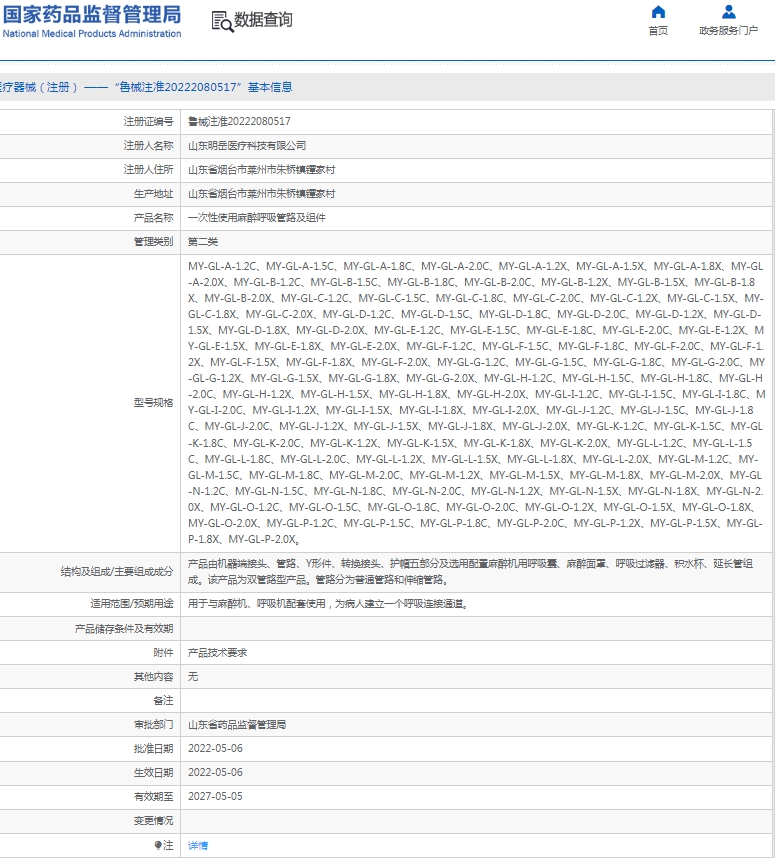Click the 结构及组成/主要组成成分 label

[117, 572]
